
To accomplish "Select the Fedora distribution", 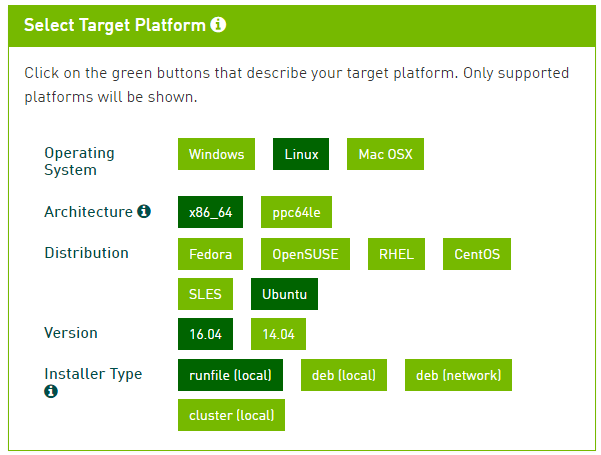I will 210,254.
